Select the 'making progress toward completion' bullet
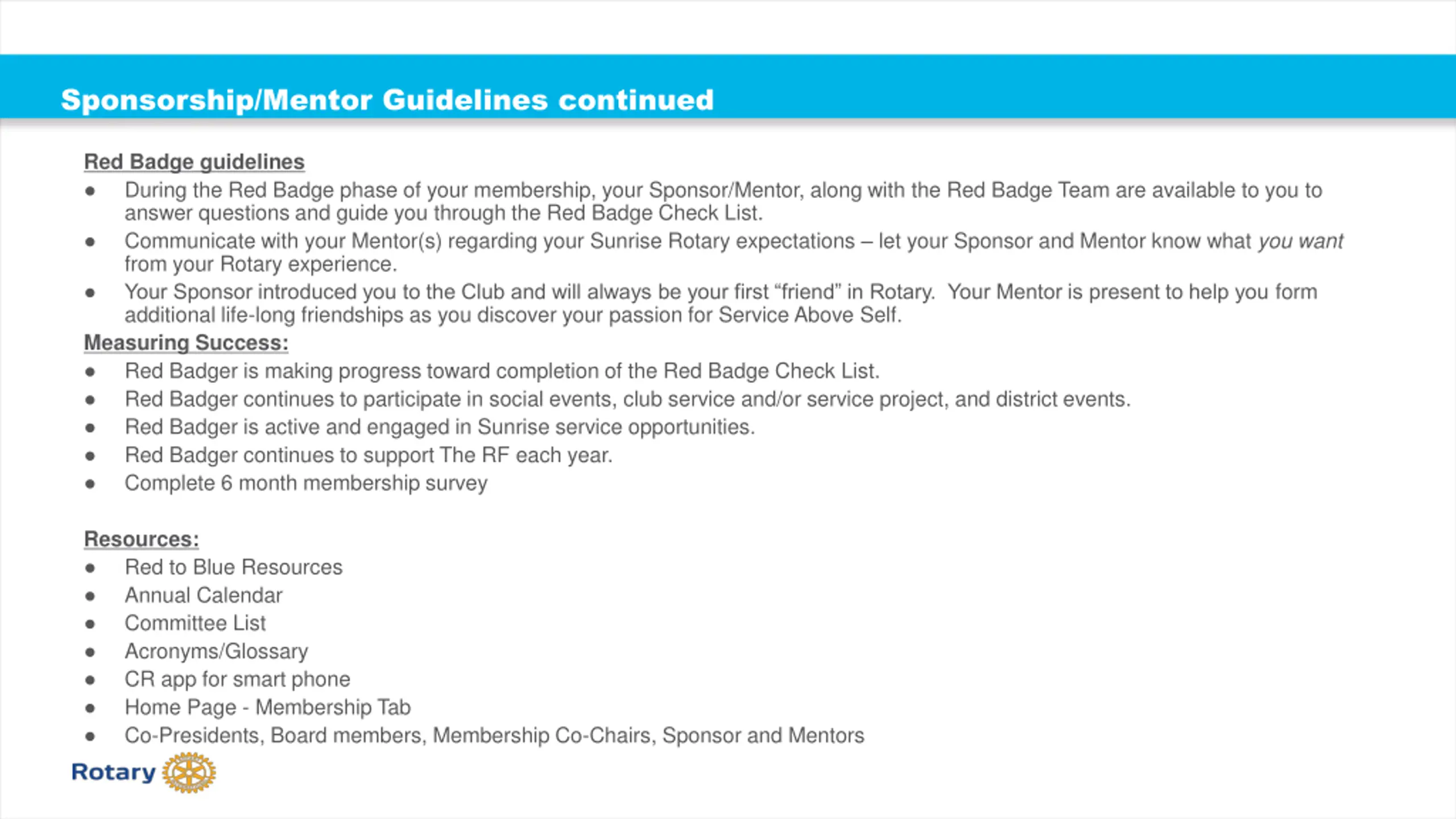Viewport: 1456px width, 819px height. 502,371
